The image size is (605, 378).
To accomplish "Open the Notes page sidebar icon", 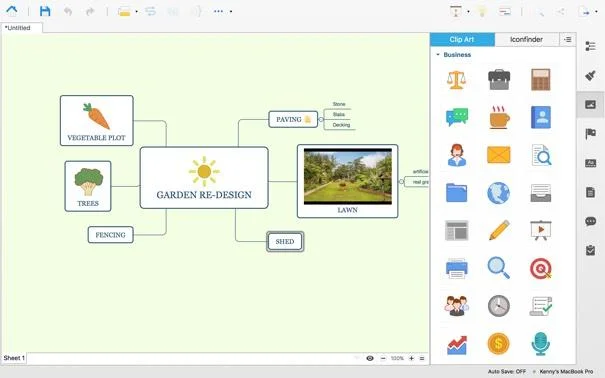I will pyautogui.click(x=590, y=192).
